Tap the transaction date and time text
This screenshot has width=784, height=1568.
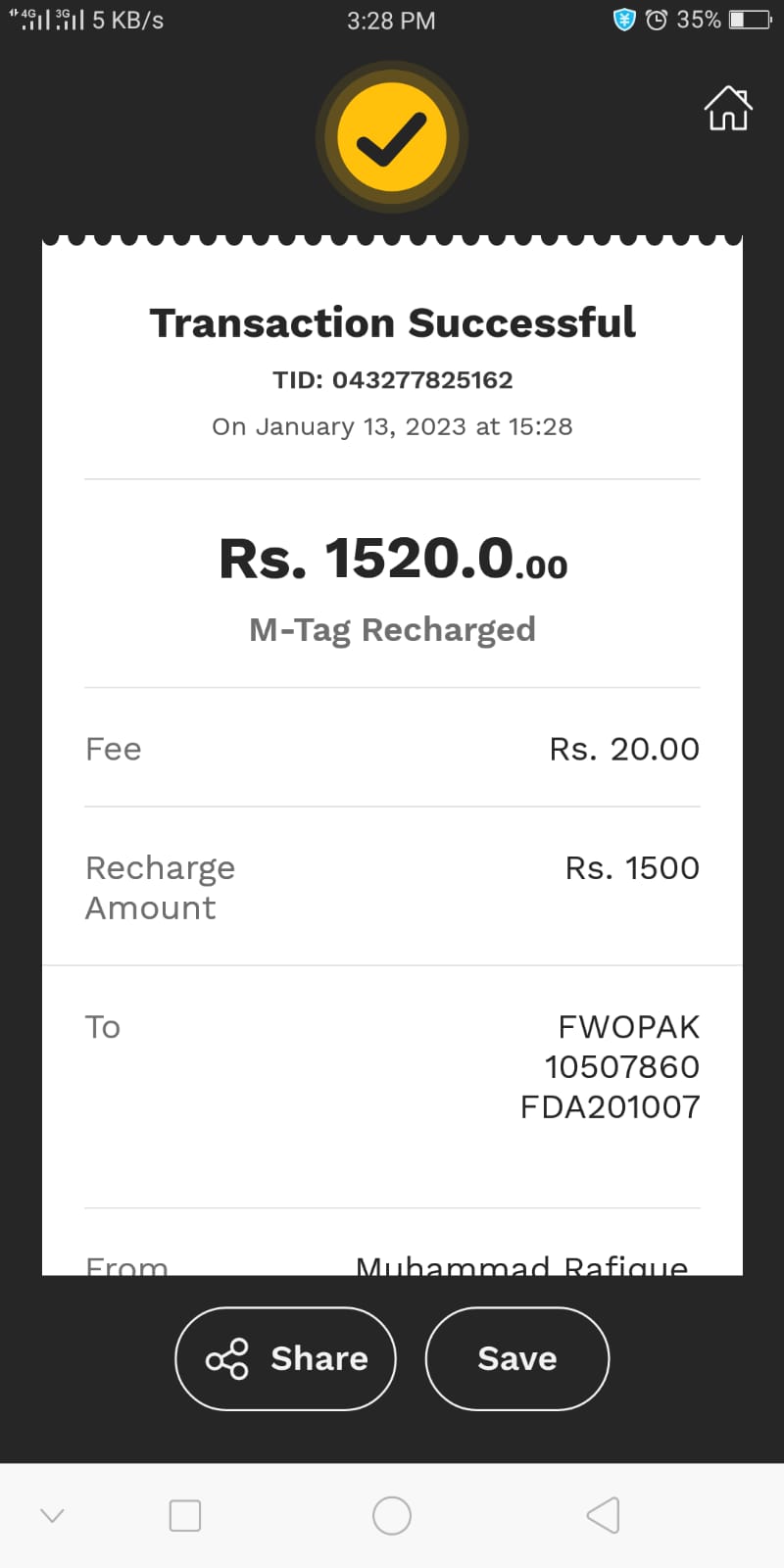pyautogui.click(x=392, y=427)
